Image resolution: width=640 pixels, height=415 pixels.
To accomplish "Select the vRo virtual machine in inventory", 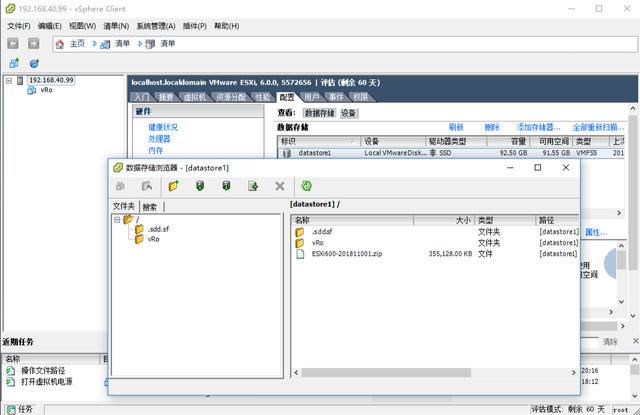I will 46,90.
